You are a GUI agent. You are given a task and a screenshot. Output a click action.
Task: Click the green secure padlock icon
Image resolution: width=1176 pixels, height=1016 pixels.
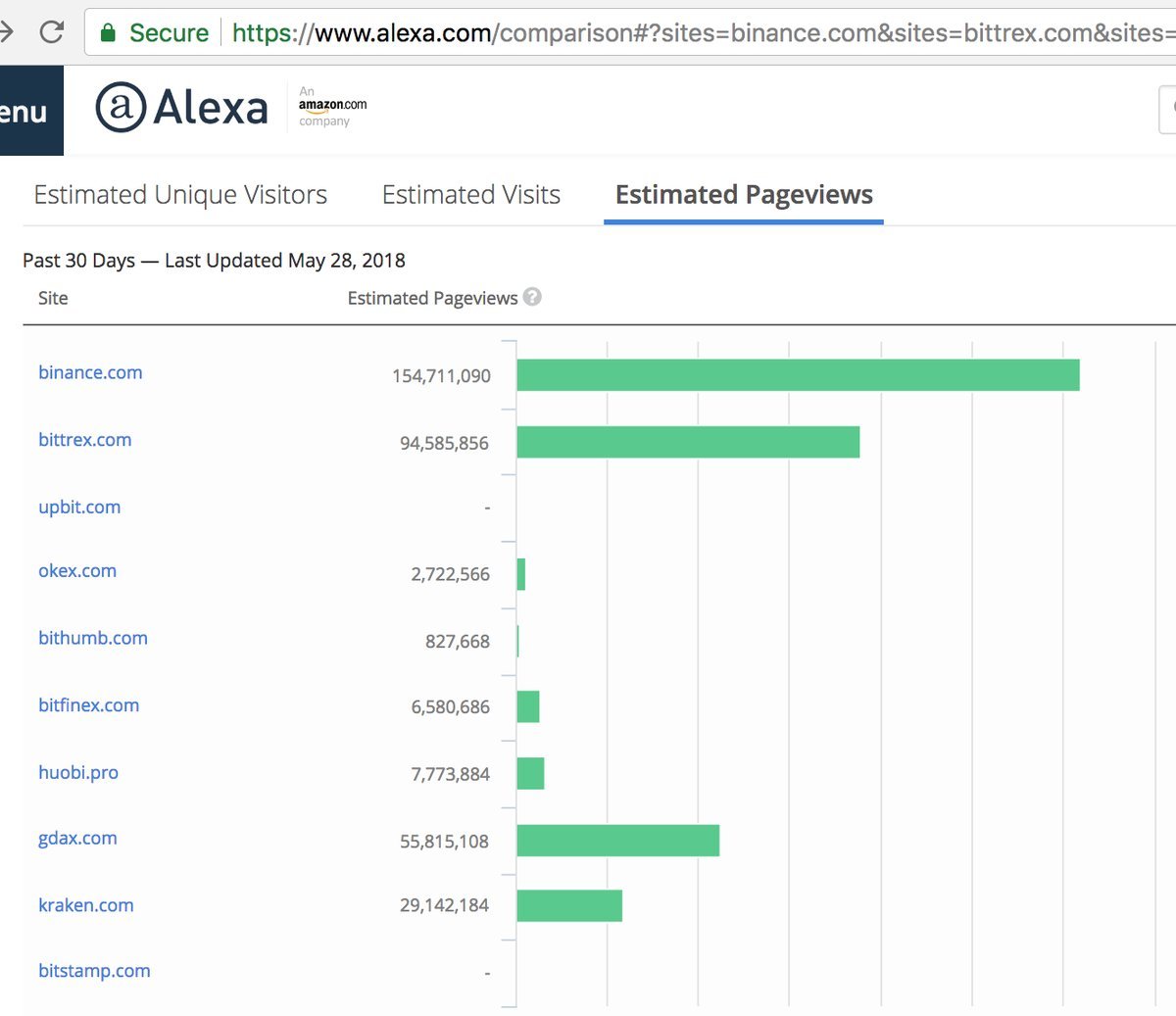(x=108, y=33)
